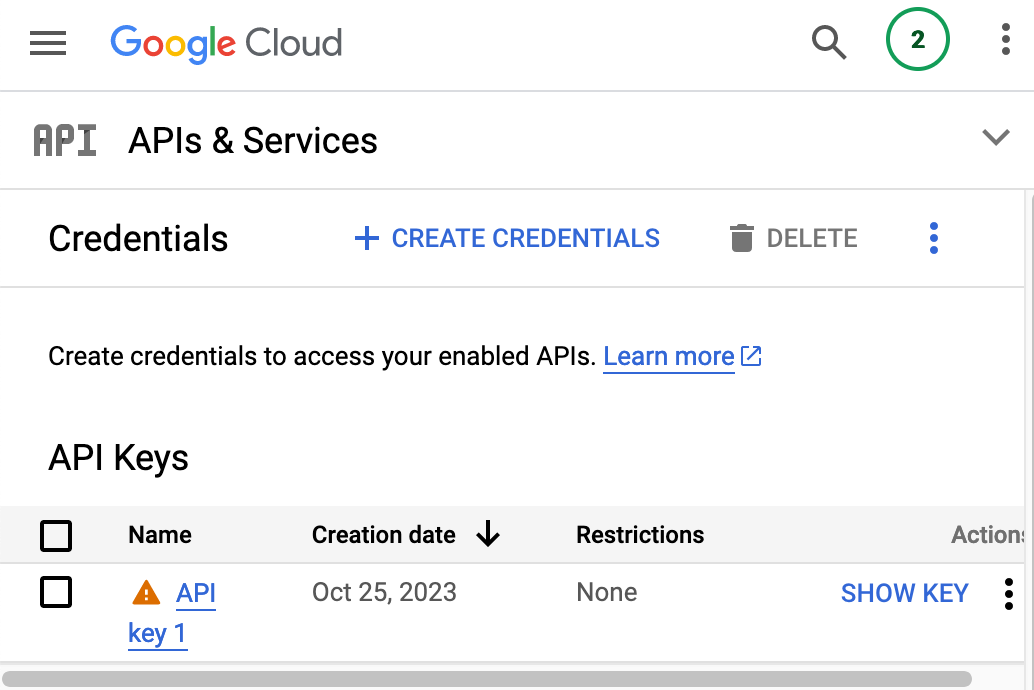Click the Learn more external-link icon
Viewport: 1034px width, 690px height.
tap(751, 356)
